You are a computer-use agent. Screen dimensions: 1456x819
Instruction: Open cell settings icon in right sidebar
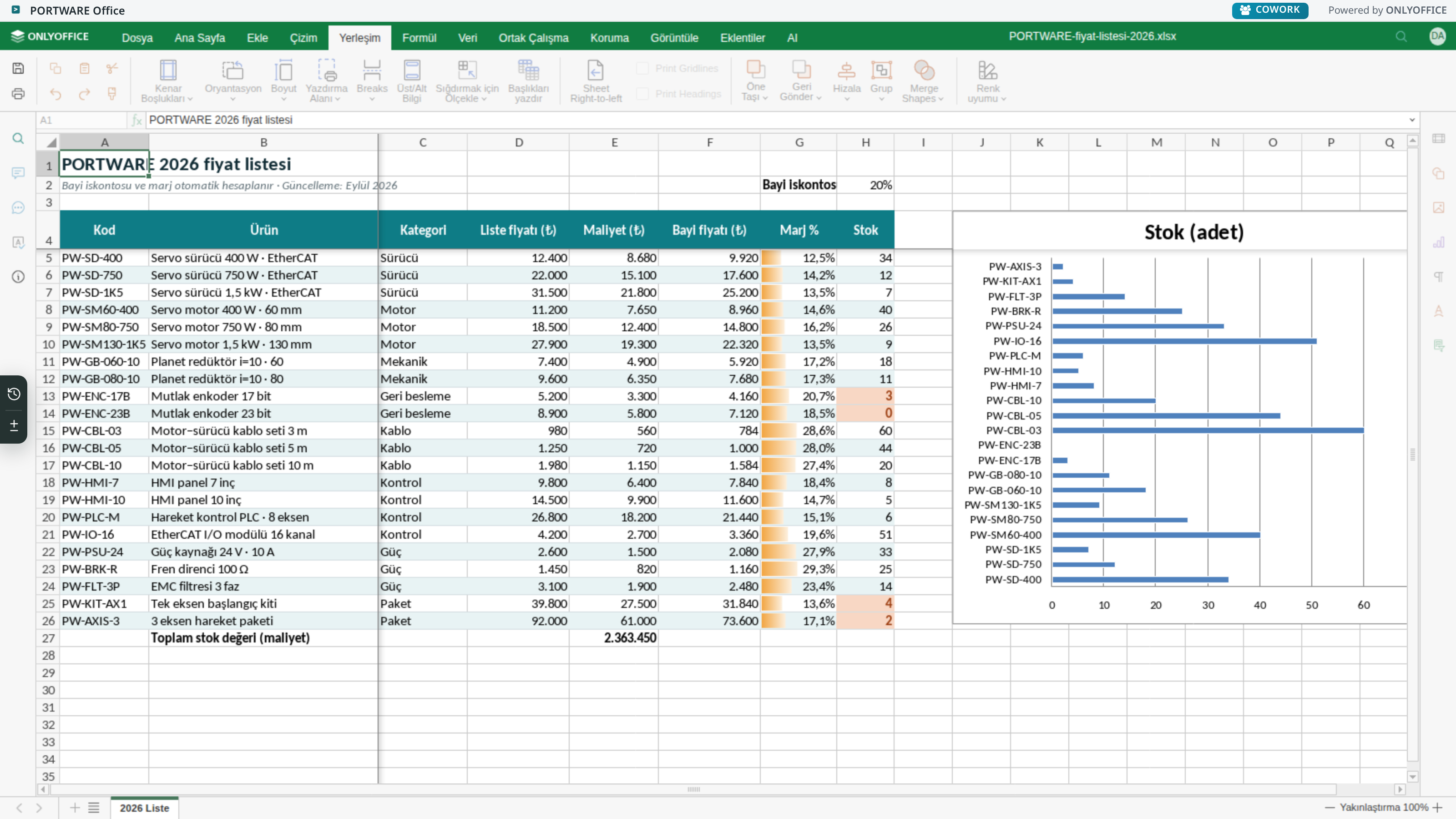pyautogui.click(x=1438, y=138)
